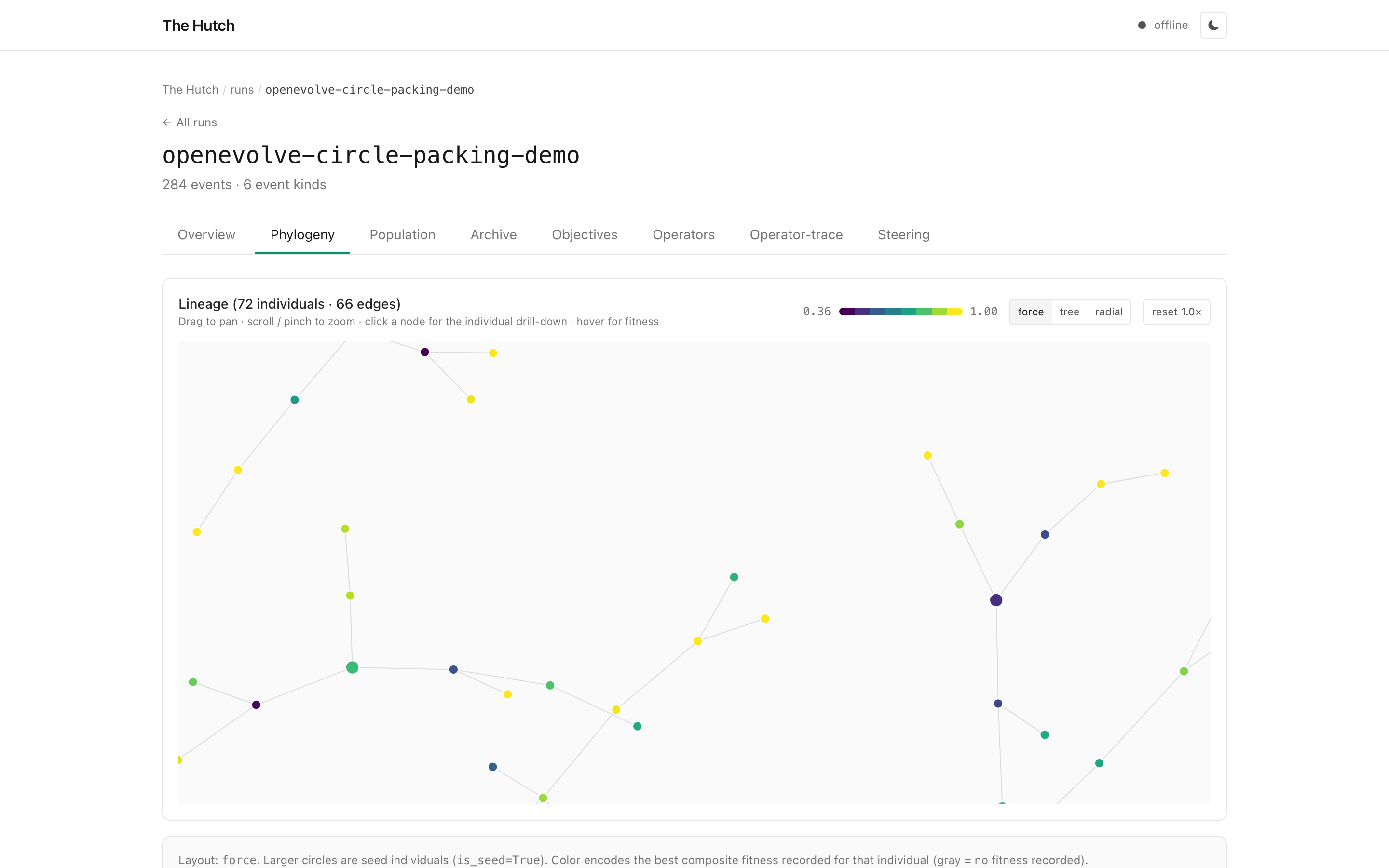
Task: Click the teal node on upper-left branch
Action: pyautogui.click(x=295, y=400)
